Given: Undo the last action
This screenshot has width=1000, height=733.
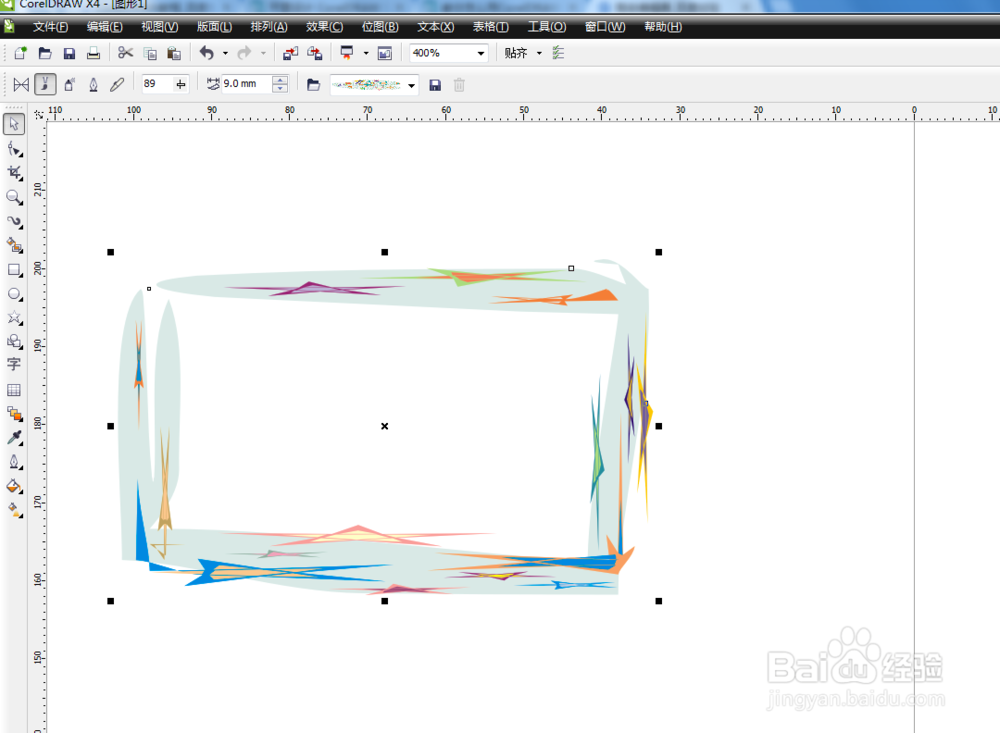Looking at the screenshot, I should pos(207,53).
